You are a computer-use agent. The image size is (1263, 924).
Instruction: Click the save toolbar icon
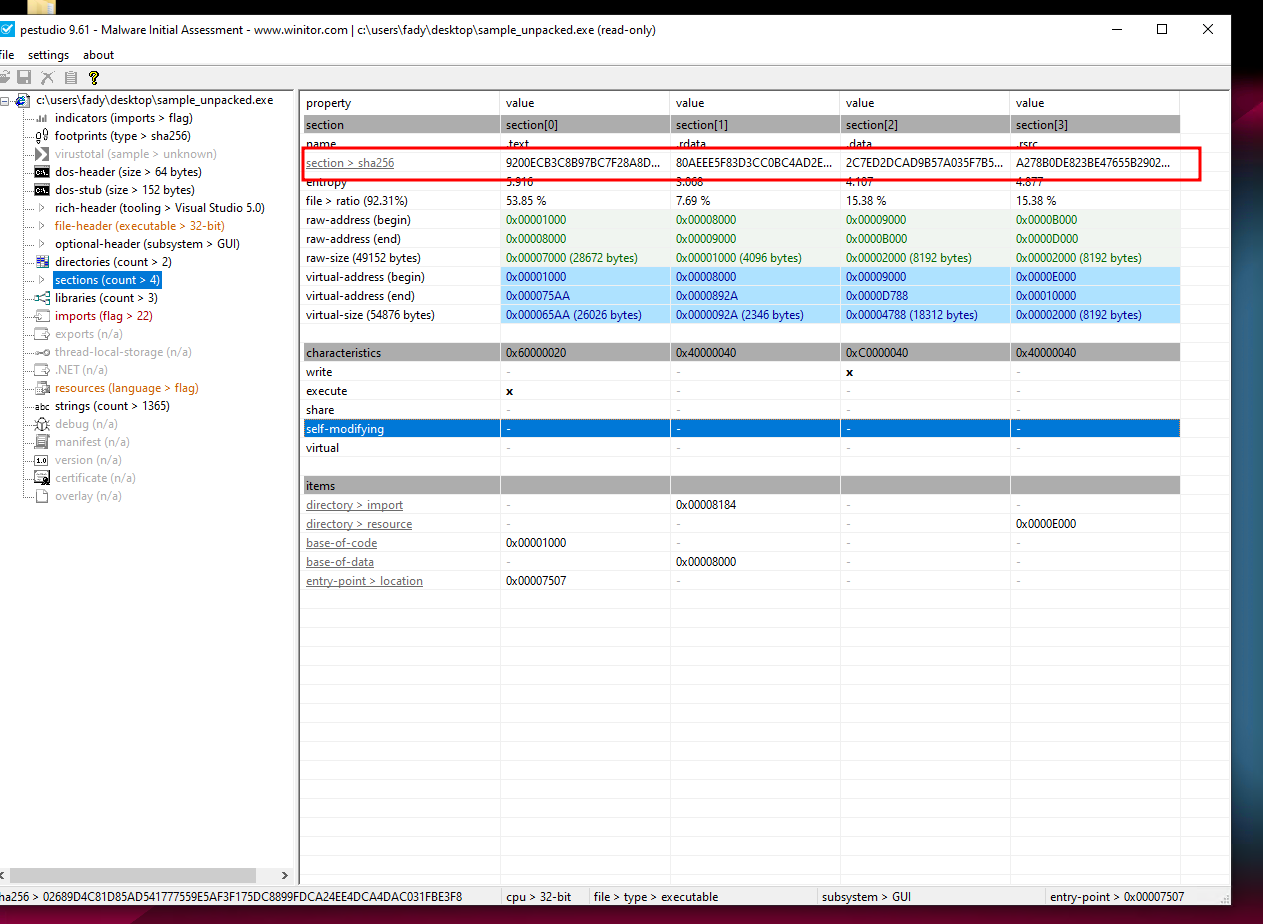tap(24, 78)
